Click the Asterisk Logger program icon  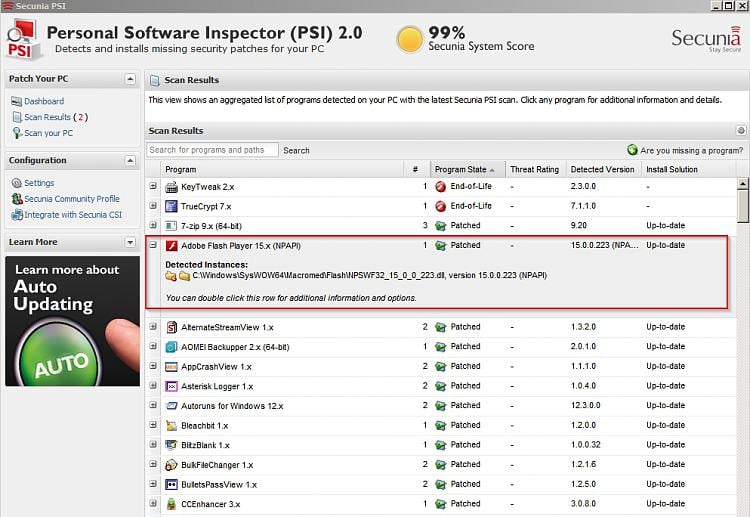click(x=171, y=386)
